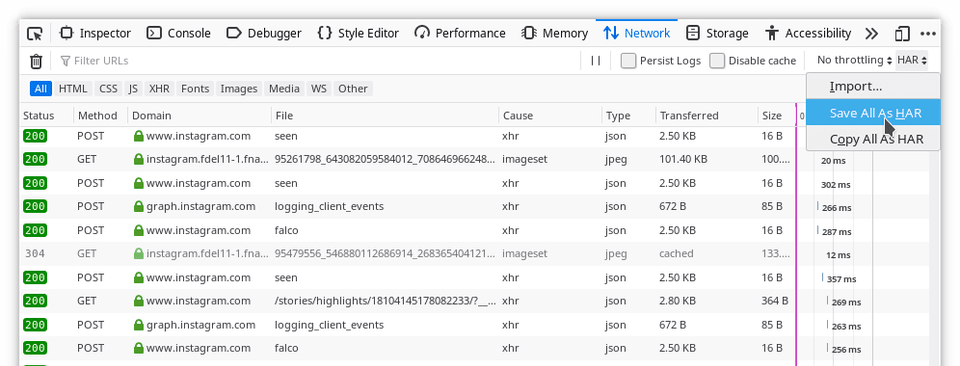Select the All filter button
This screenshot has width=960, height=366.
[x=40, y=89]
